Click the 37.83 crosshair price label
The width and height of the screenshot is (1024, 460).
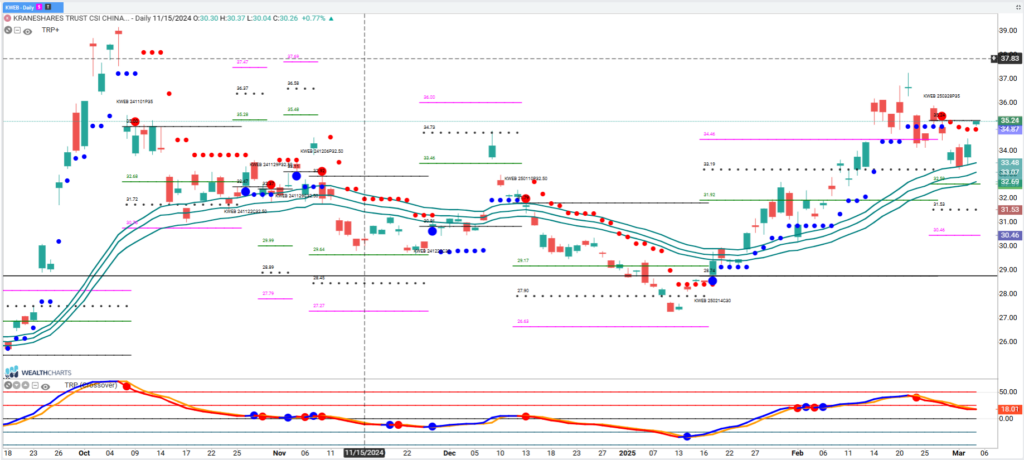pyautogui.click(x=1010, y=58)
